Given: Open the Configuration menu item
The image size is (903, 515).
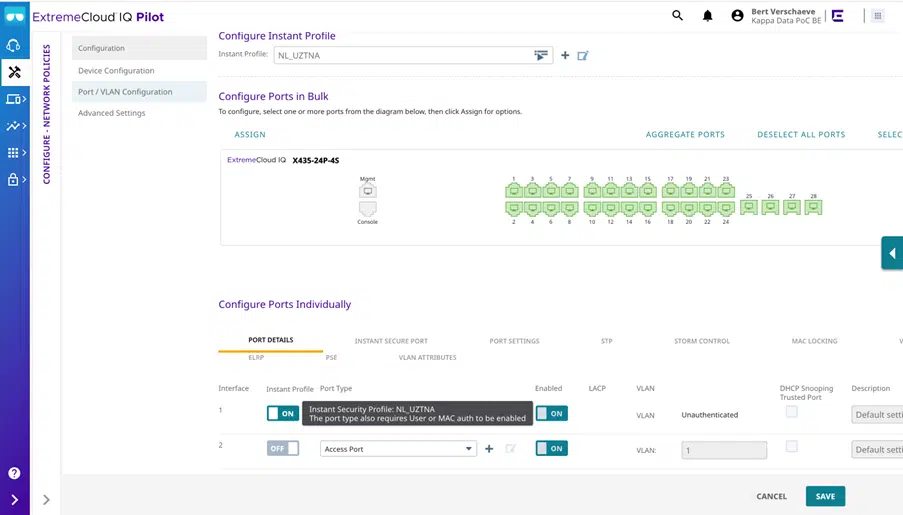Looking at the screenshot, I should click(139, 48).
